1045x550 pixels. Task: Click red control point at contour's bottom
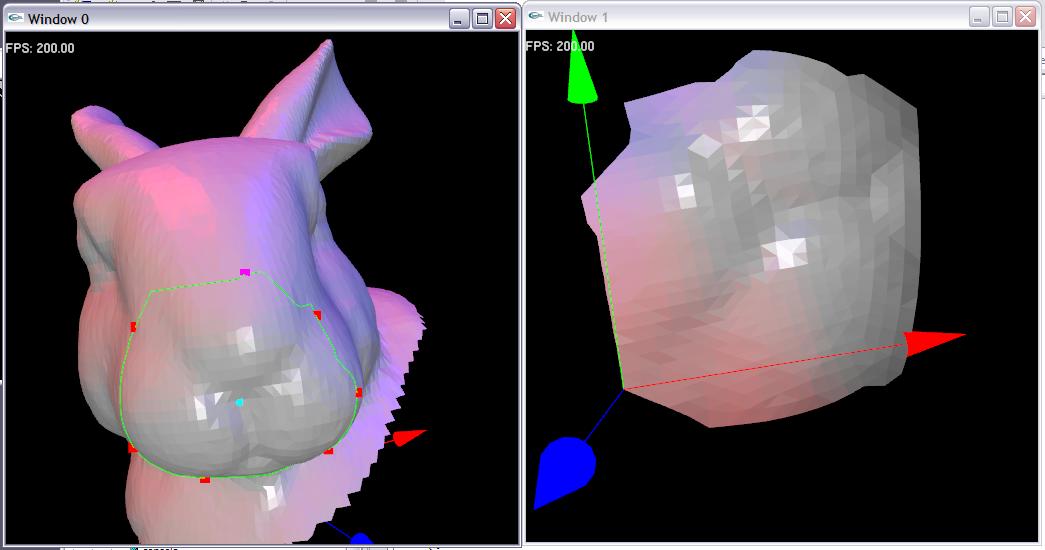[x=205, y=479]
